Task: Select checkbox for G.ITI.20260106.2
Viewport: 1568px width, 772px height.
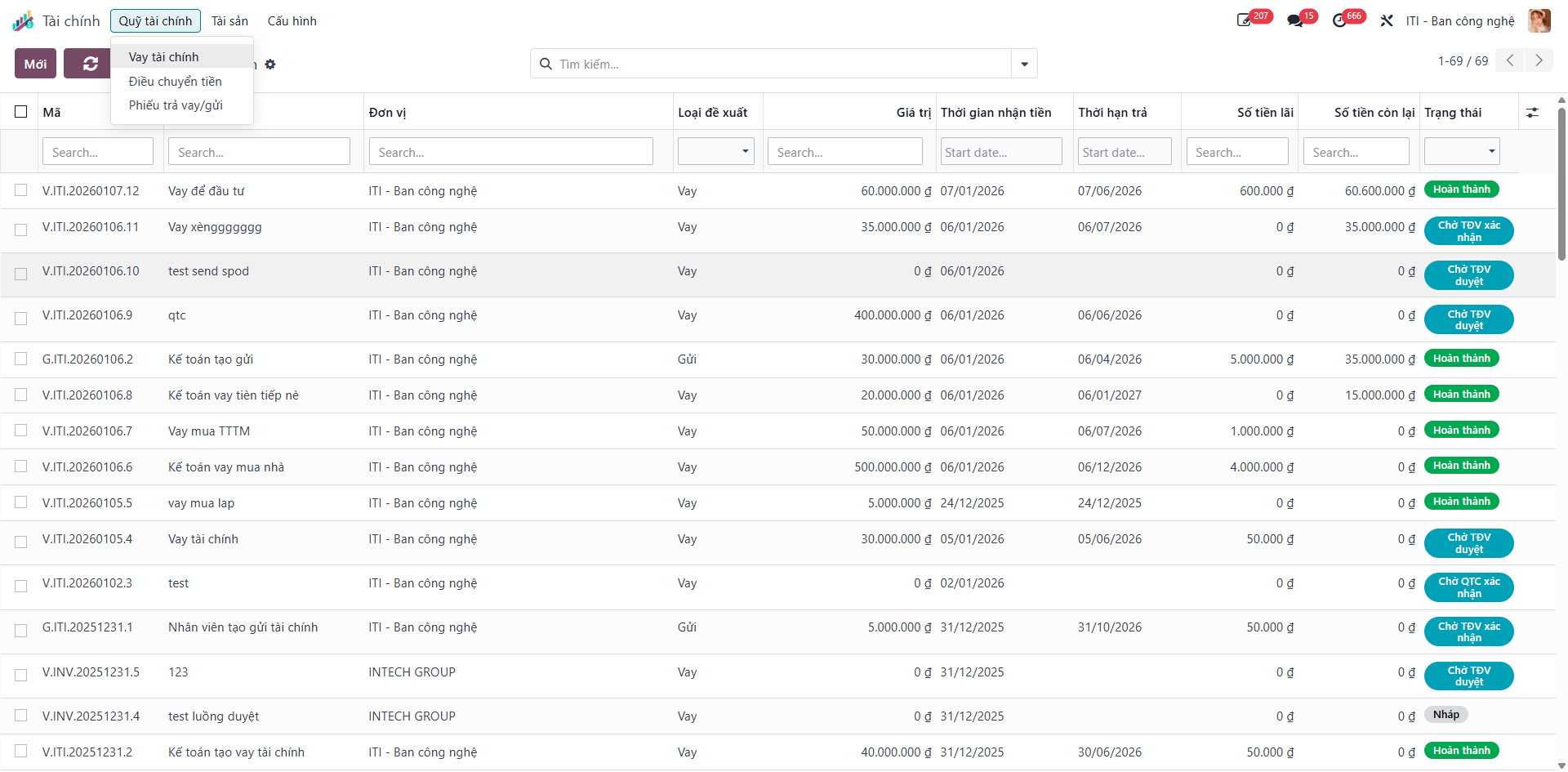Action: tap(21, 359)
